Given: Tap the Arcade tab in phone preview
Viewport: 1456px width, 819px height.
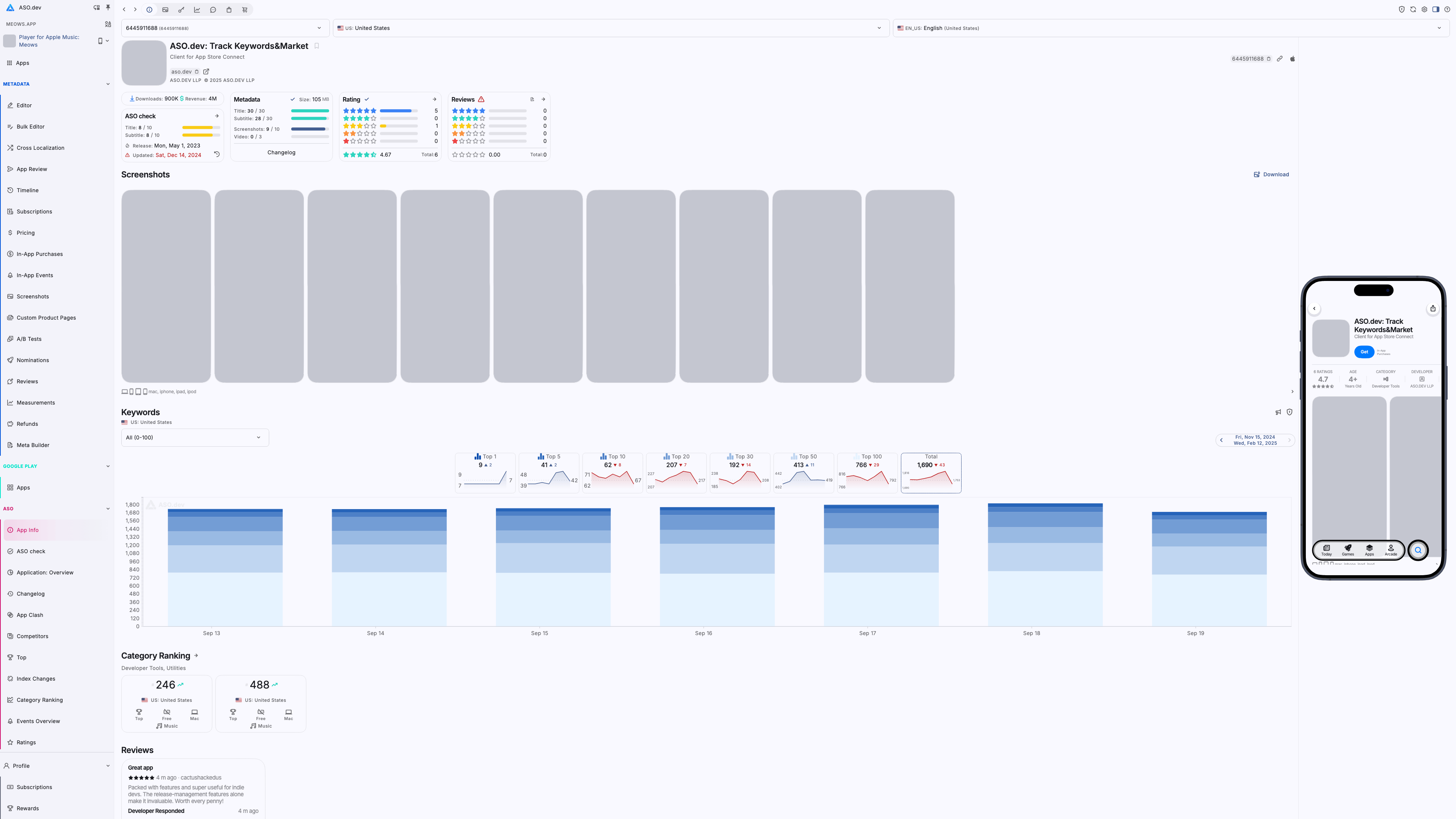Looking at the screenshot, I should (1391, 550).
